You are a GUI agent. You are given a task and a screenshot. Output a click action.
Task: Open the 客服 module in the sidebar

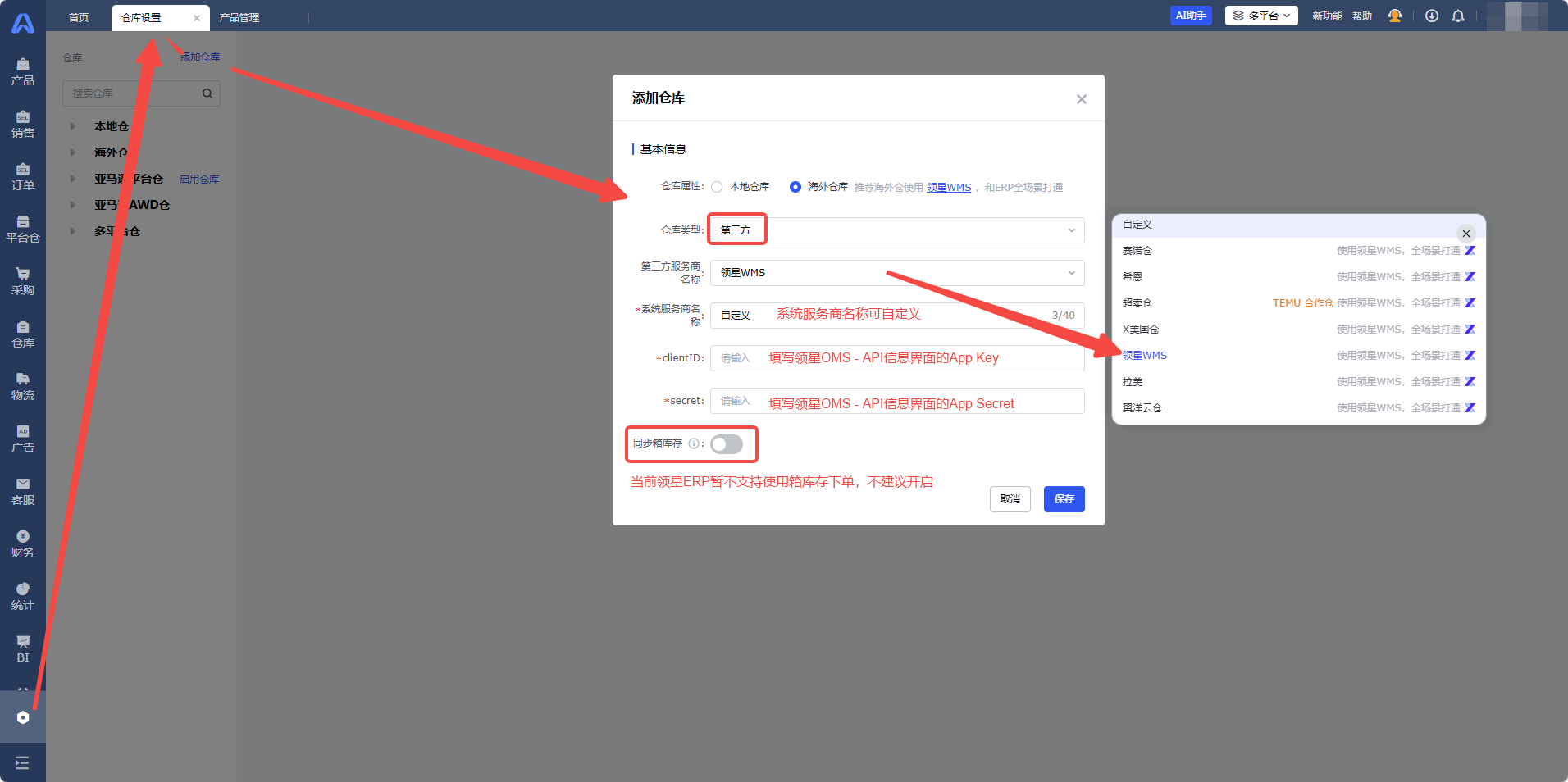[x=23, y=492]
